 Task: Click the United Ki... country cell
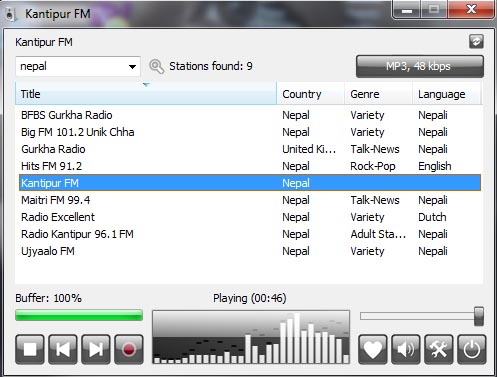point(309,149)
